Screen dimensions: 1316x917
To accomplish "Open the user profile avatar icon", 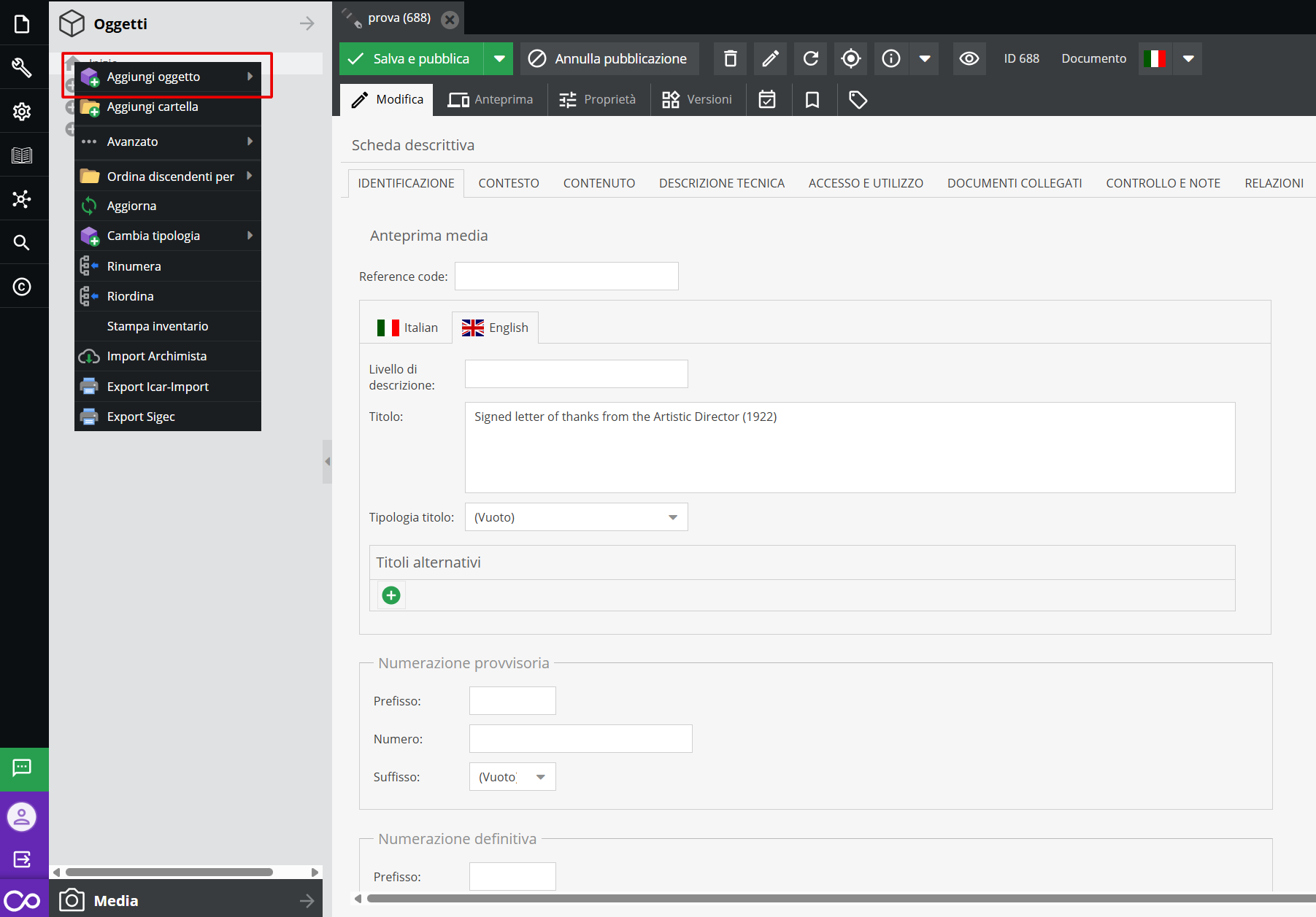I will point(22,817).
